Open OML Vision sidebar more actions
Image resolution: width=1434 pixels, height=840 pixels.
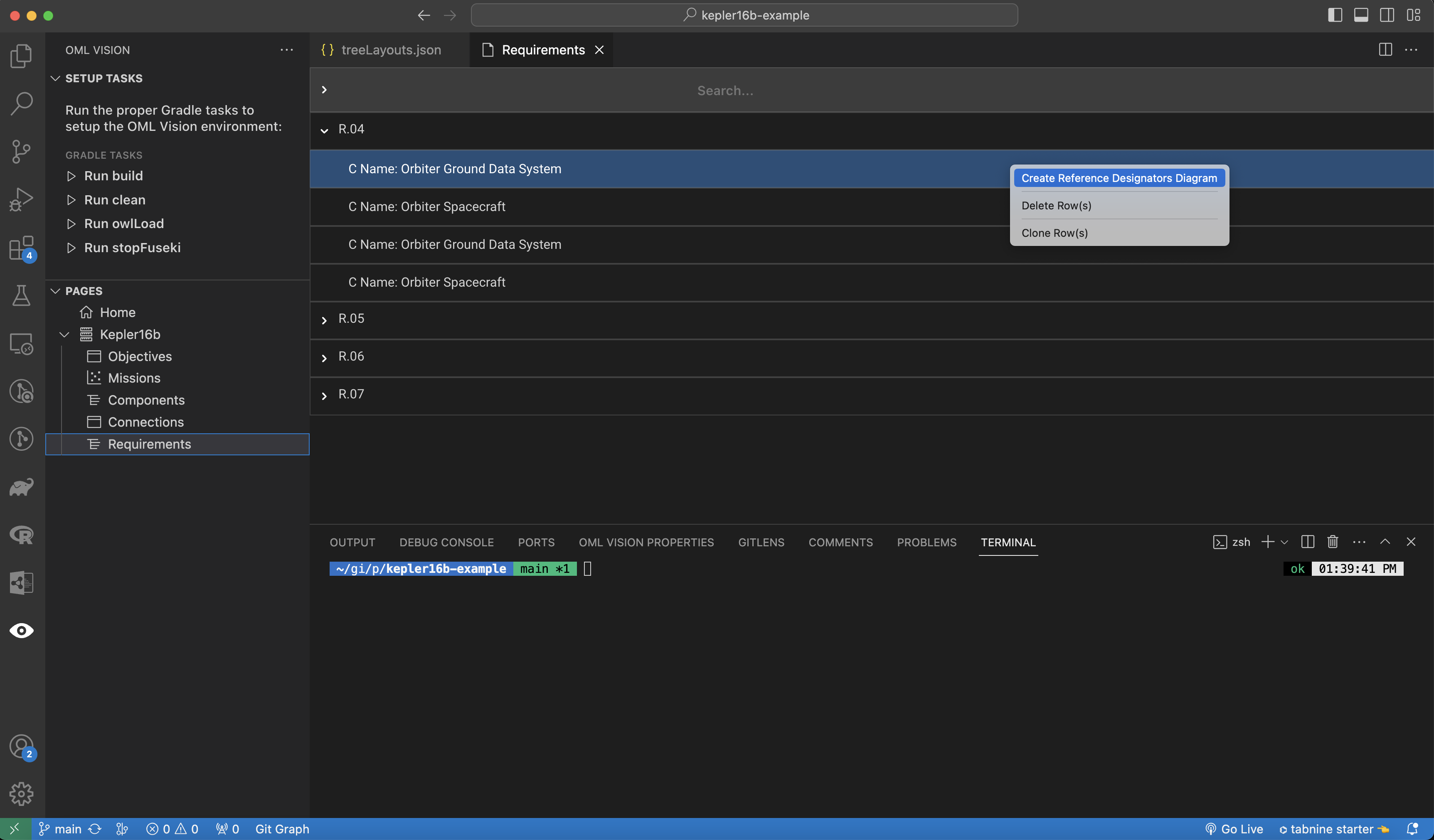(287, 49)
